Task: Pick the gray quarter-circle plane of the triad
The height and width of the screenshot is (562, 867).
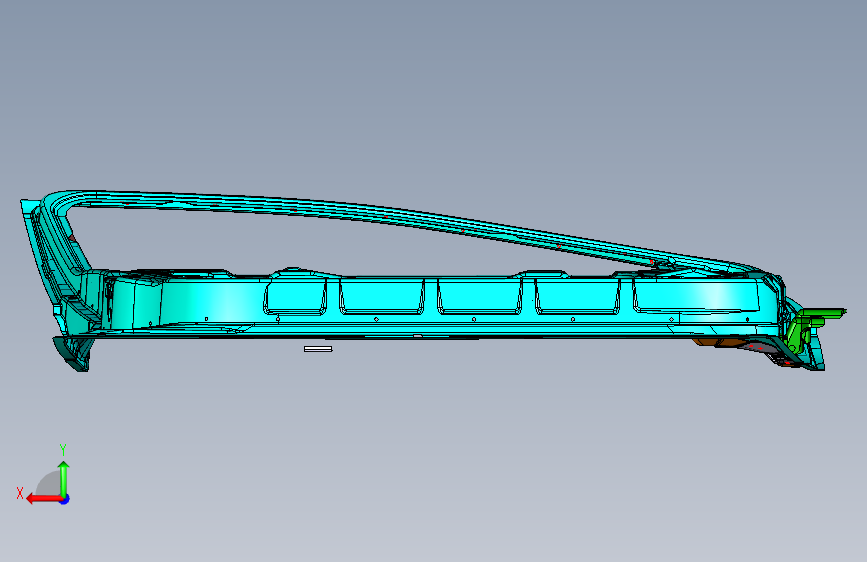Action: 49,483
